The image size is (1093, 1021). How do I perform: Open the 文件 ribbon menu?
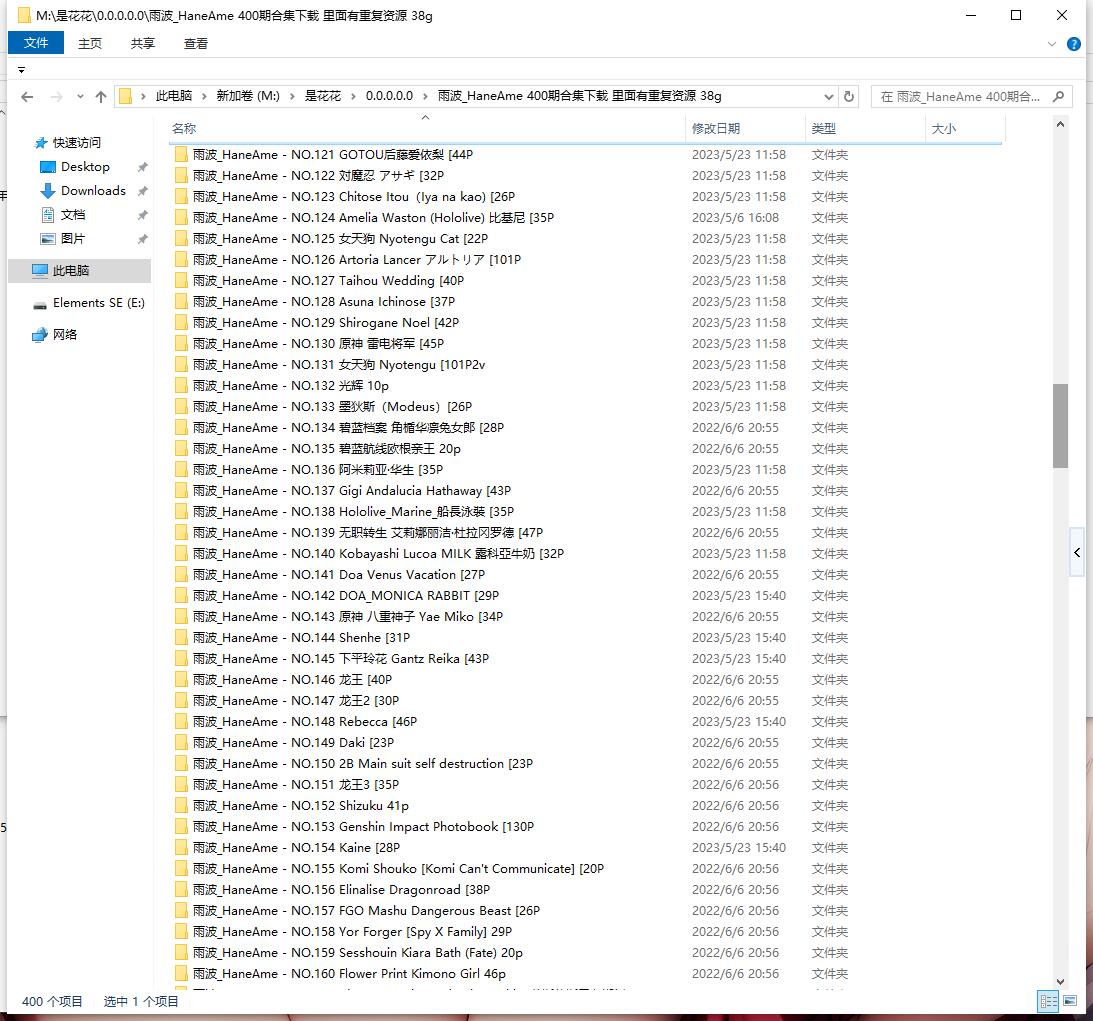pyautogui.click(x=36, y=43)
